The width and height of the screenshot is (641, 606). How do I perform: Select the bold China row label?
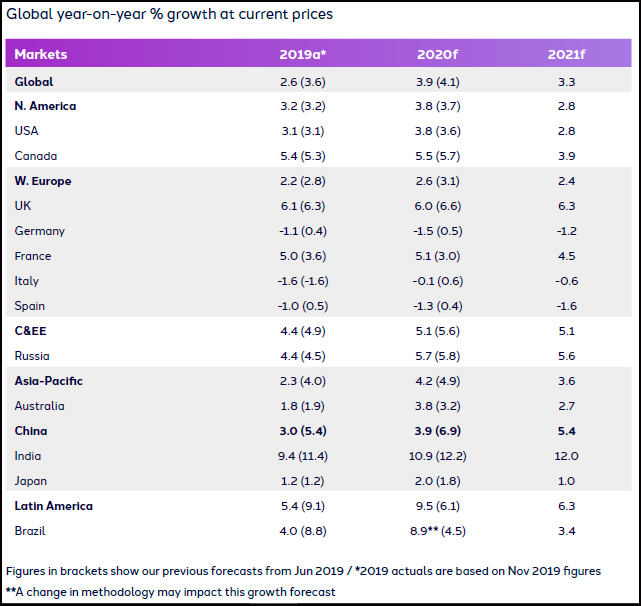click(x=31, y=431)
